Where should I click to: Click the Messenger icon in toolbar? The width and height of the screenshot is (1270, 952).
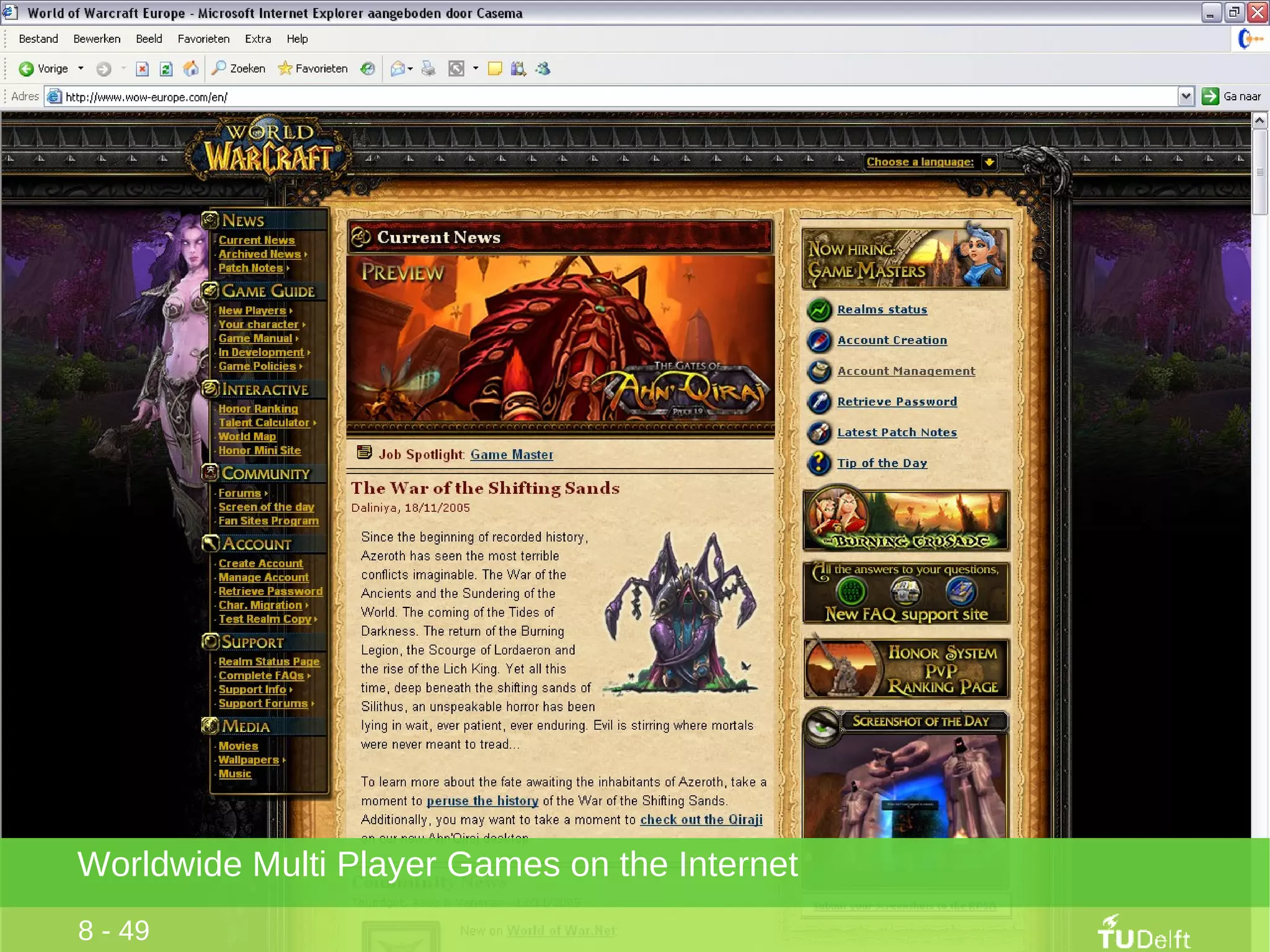tap(543, 69)
